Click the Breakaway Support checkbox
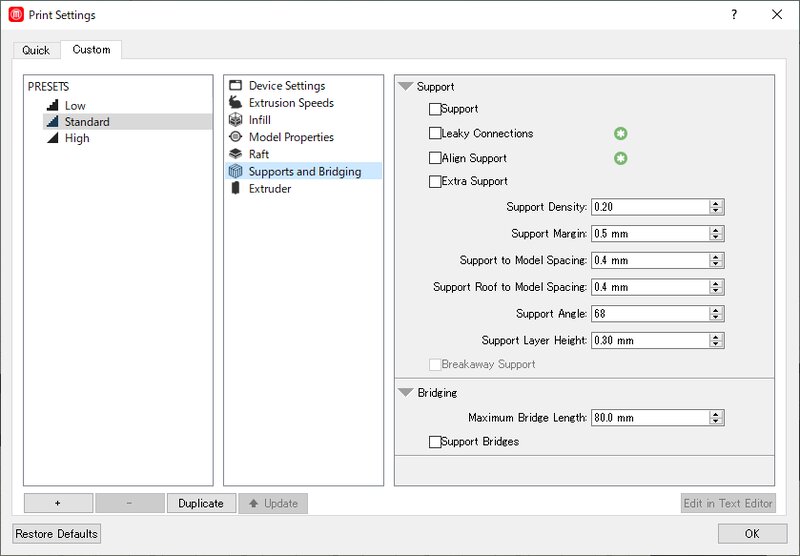The image size is (800, 556). [x=435, y=364]
